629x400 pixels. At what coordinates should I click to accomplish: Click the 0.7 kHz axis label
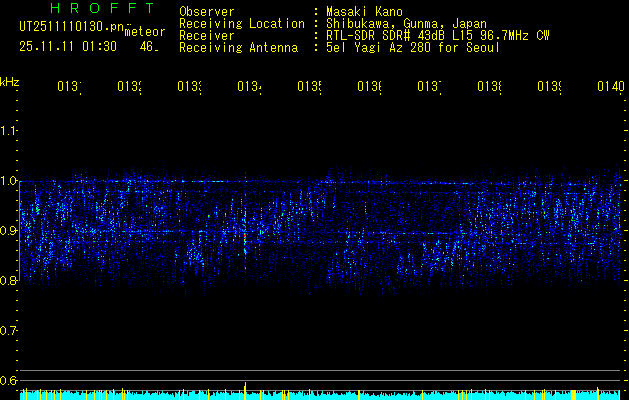[x=8, y=331]
